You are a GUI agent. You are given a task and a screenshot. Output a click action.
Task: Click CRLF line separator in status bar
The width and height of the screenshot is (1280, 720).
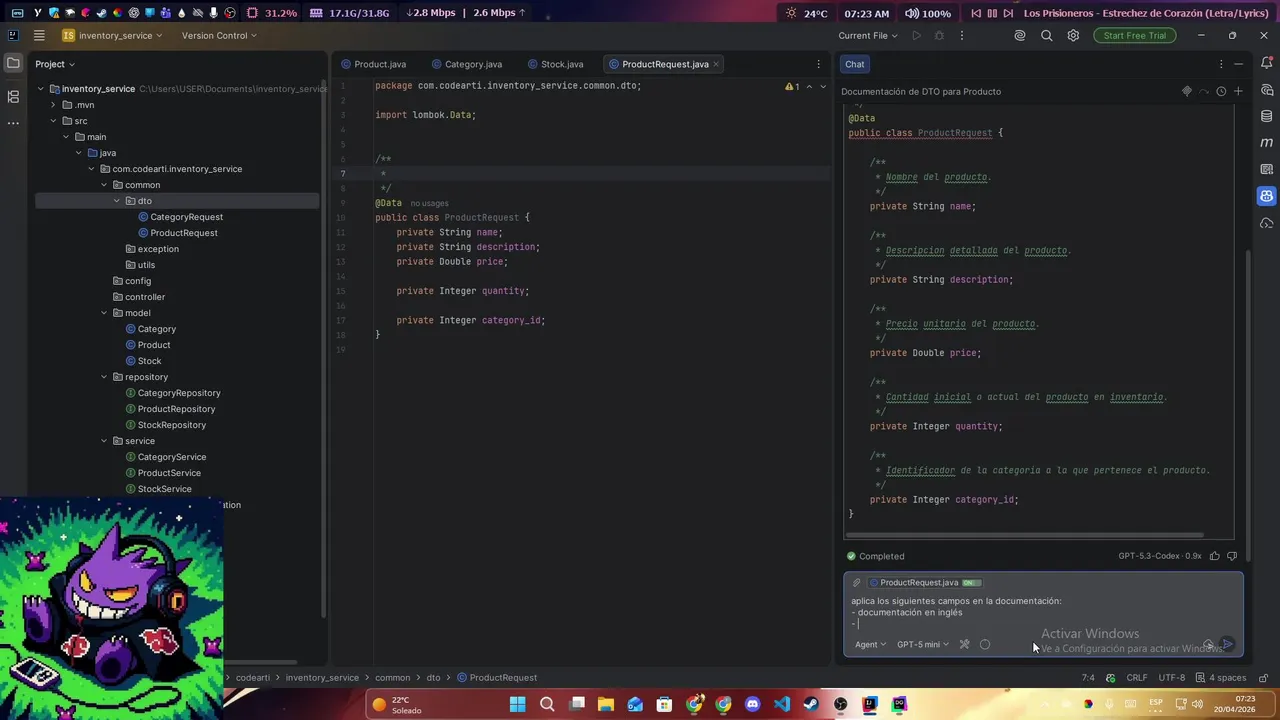1137,677
